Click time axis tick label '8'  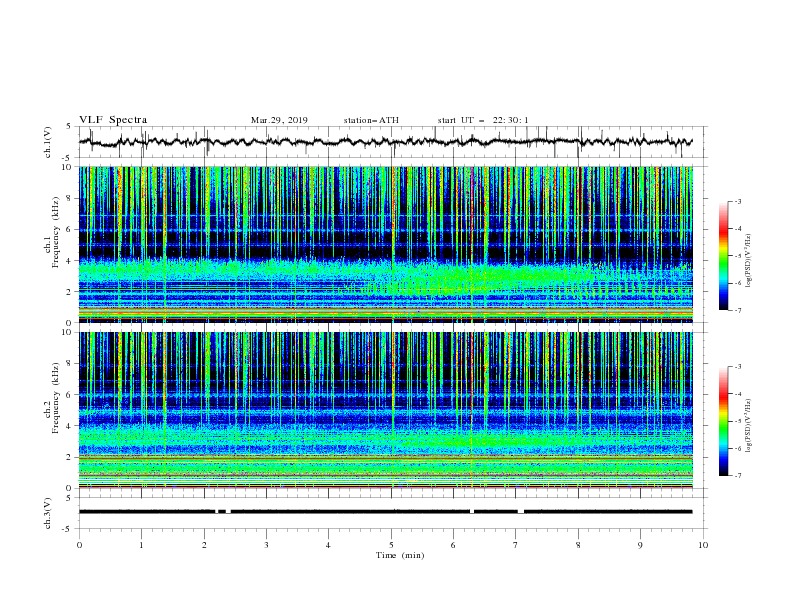point(578,545)
